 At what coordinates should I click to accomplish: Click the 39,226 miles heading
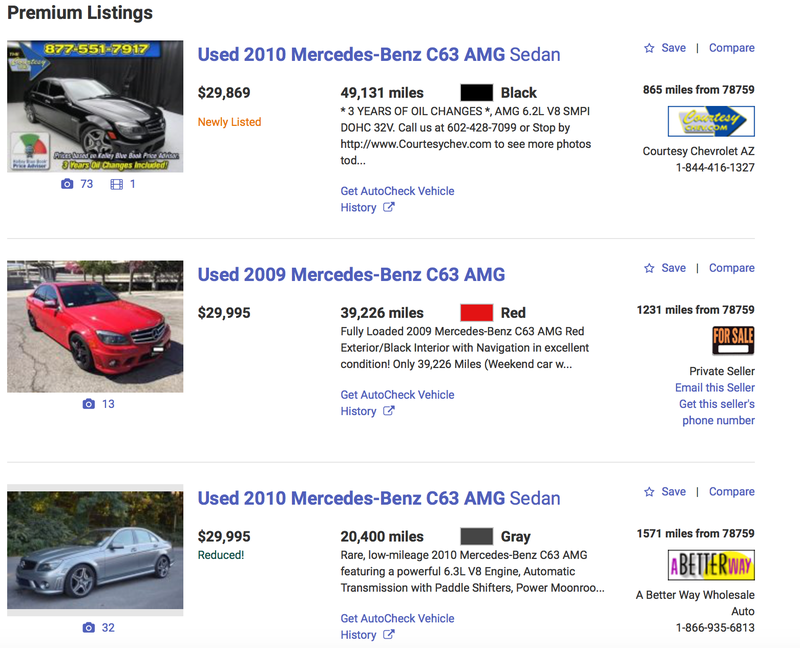coord(382,313)
